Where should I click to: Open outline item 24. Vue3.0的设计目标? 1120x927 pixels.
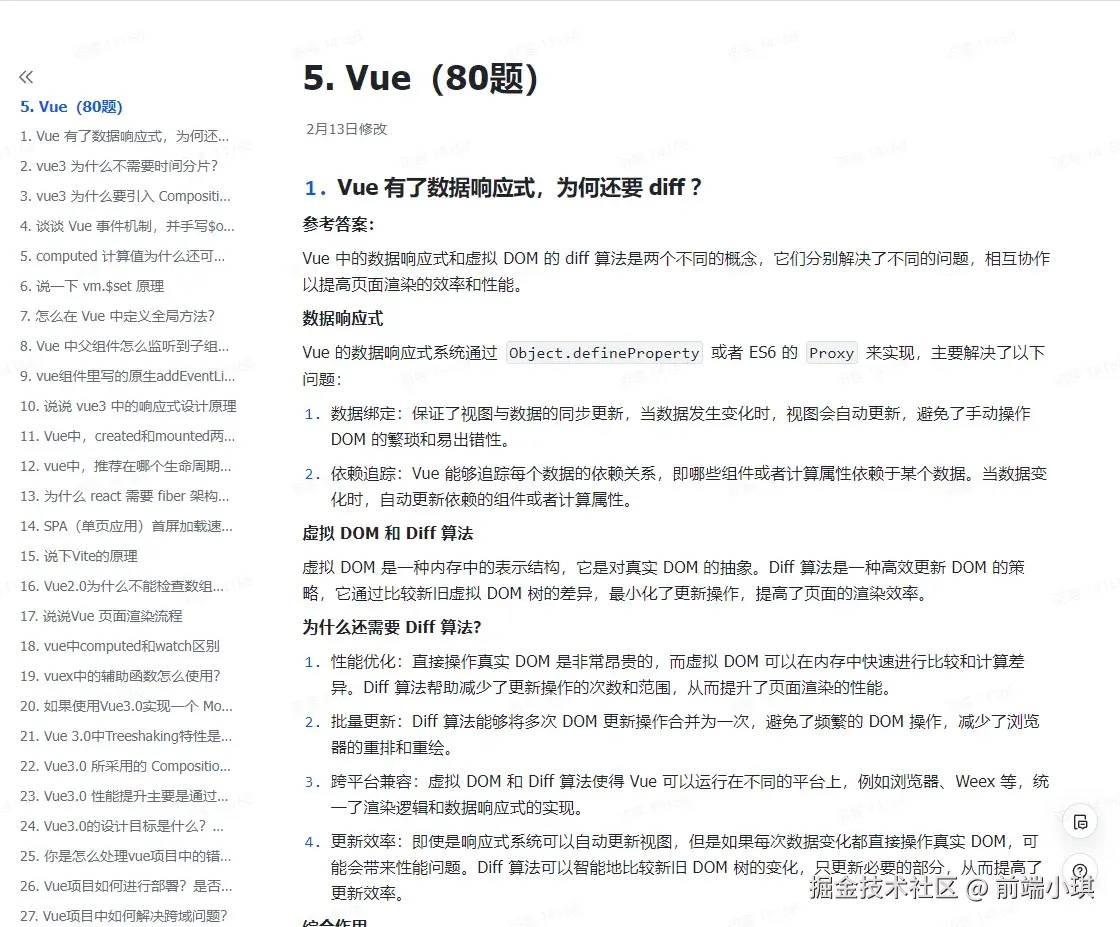[121, 826]
